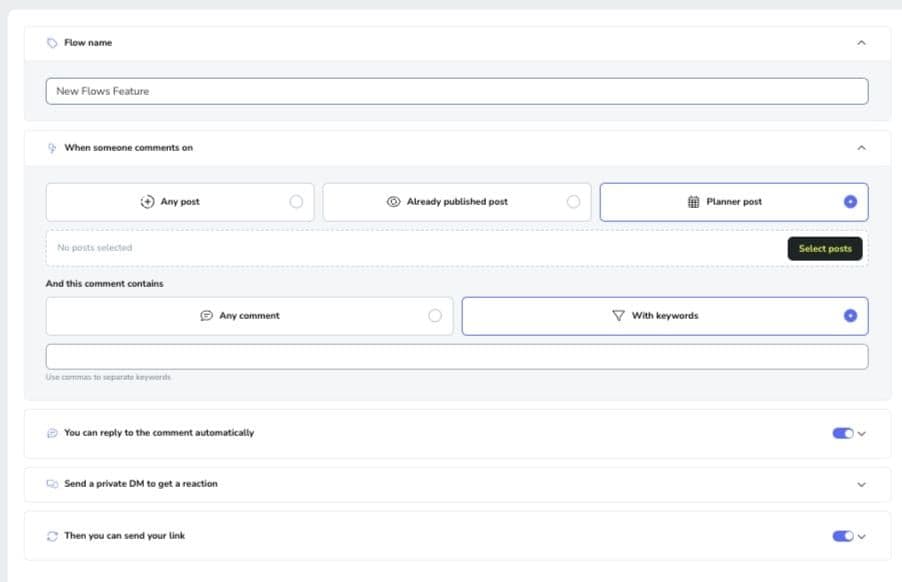
Task: Click the Flow name heading text
Action: coord(88,43)
